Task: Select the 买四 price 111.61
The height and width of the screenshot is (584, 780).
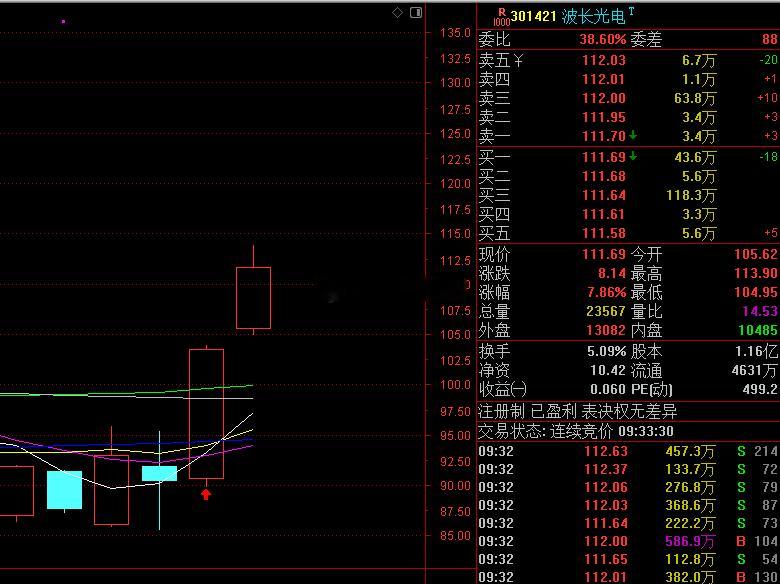Action: [603, 214]
